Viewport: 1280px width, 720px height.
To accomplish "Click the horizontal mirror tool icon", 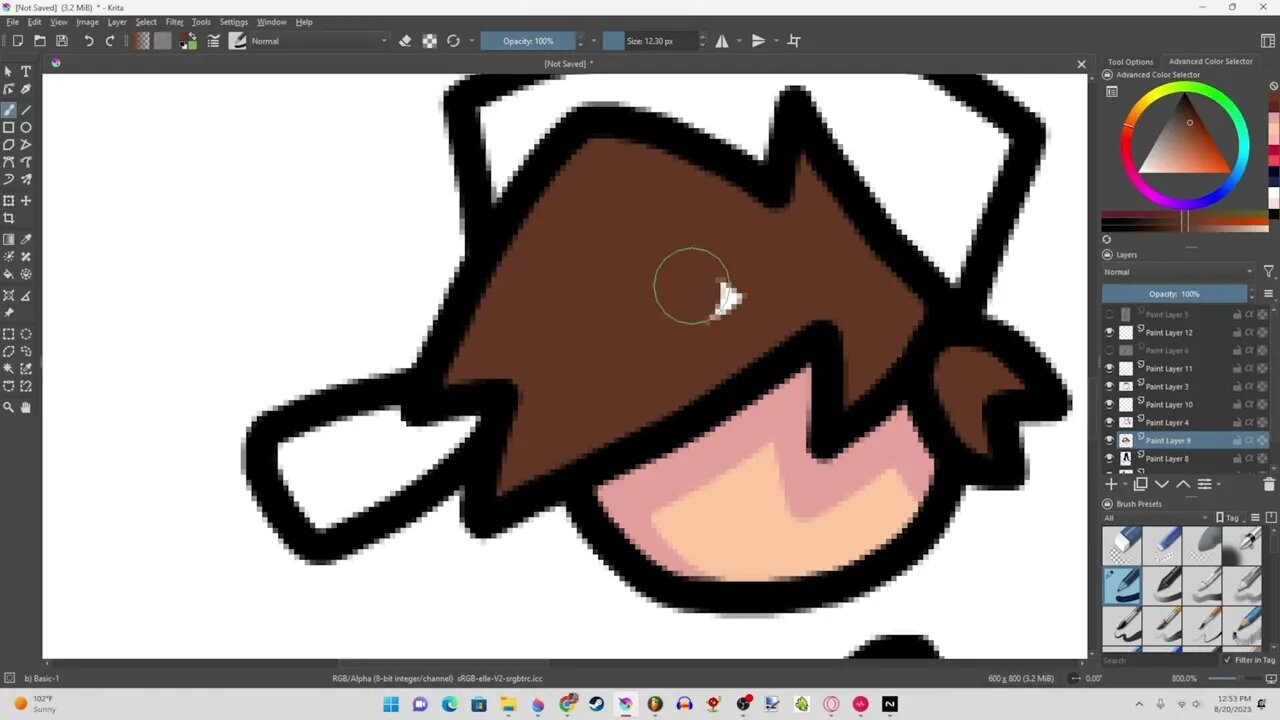I will pos(722,41).
